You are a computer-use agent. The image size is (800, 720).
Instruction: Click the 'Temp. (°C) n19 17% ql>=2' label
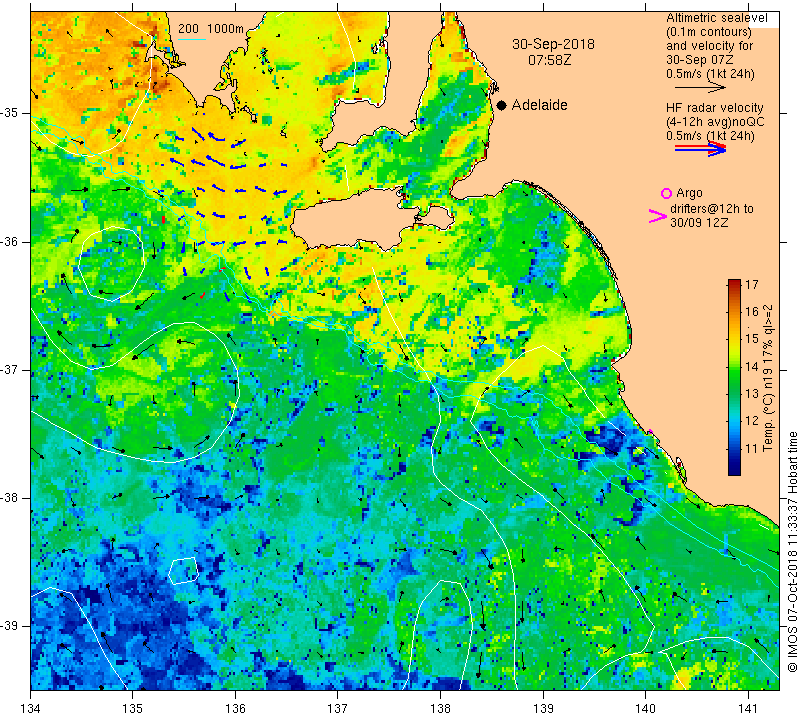tap(768, 378)
